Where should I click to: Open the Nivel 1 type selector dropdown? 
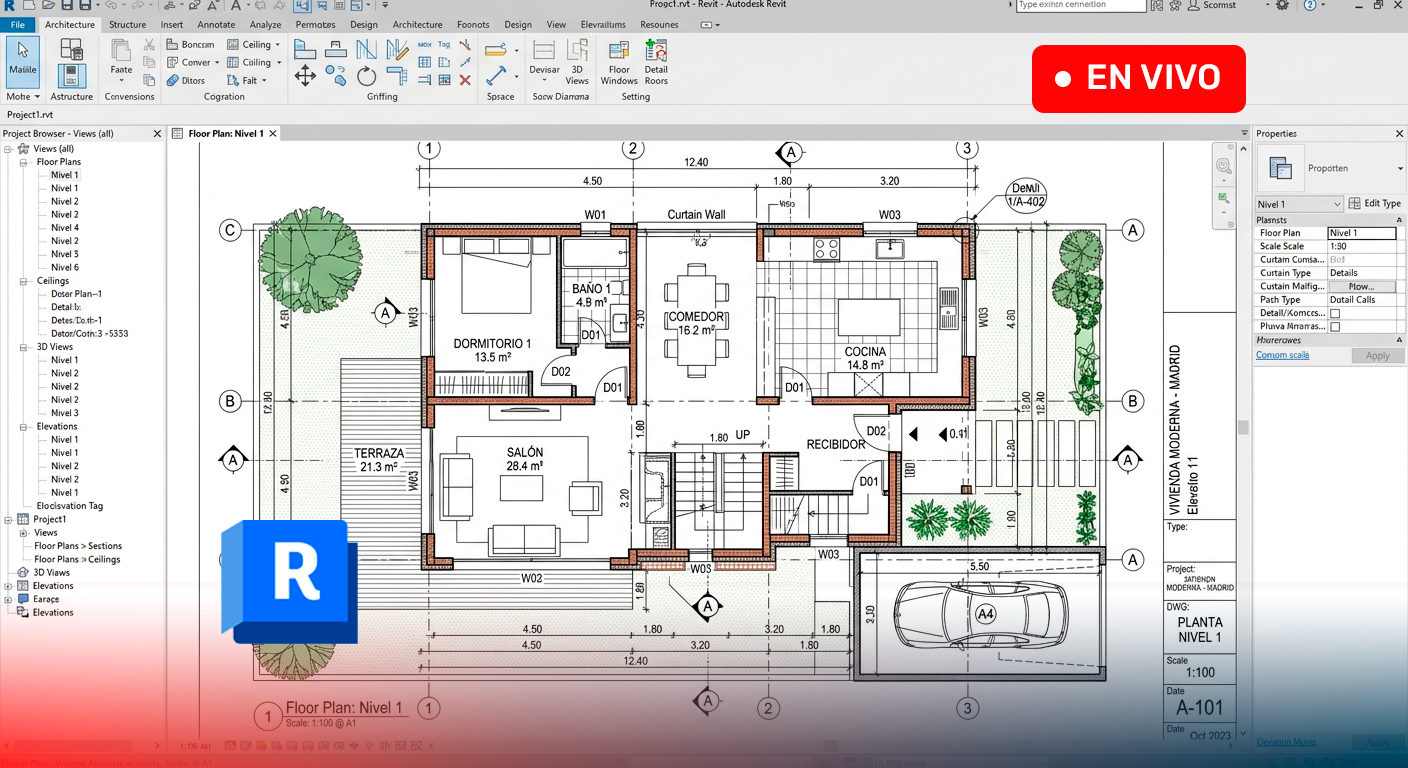(x=1337, y=204)
